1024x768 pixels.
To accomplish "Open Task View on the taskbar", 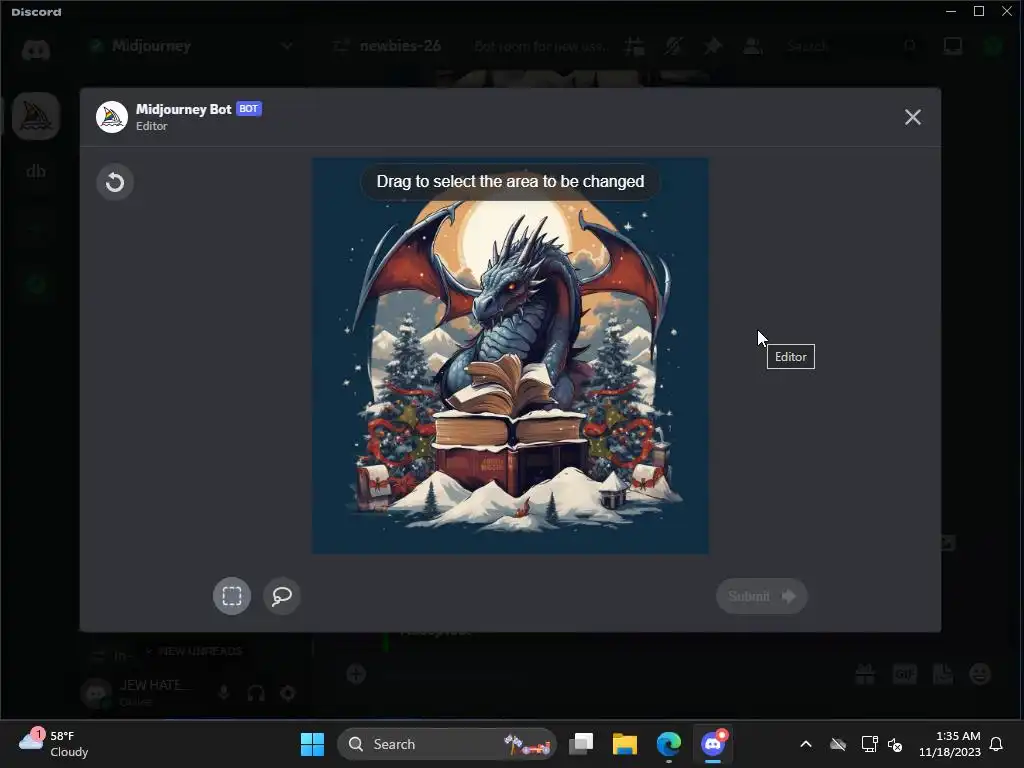I will 581,744.
